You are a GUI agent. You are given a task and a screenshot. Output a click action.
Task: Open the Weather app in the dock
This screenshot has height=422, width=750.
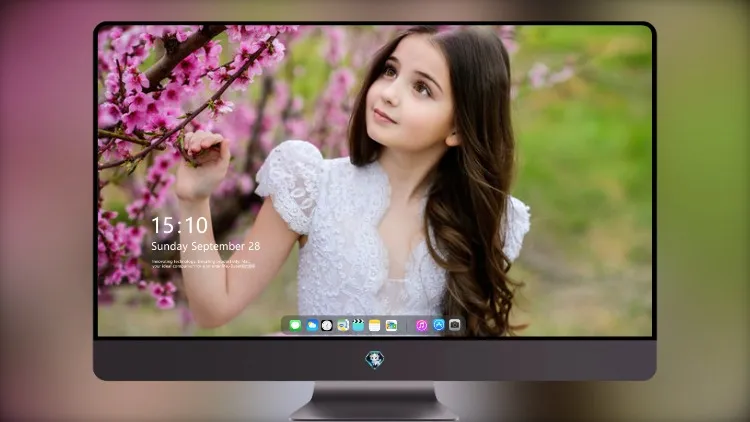click(x=311, y=325)
